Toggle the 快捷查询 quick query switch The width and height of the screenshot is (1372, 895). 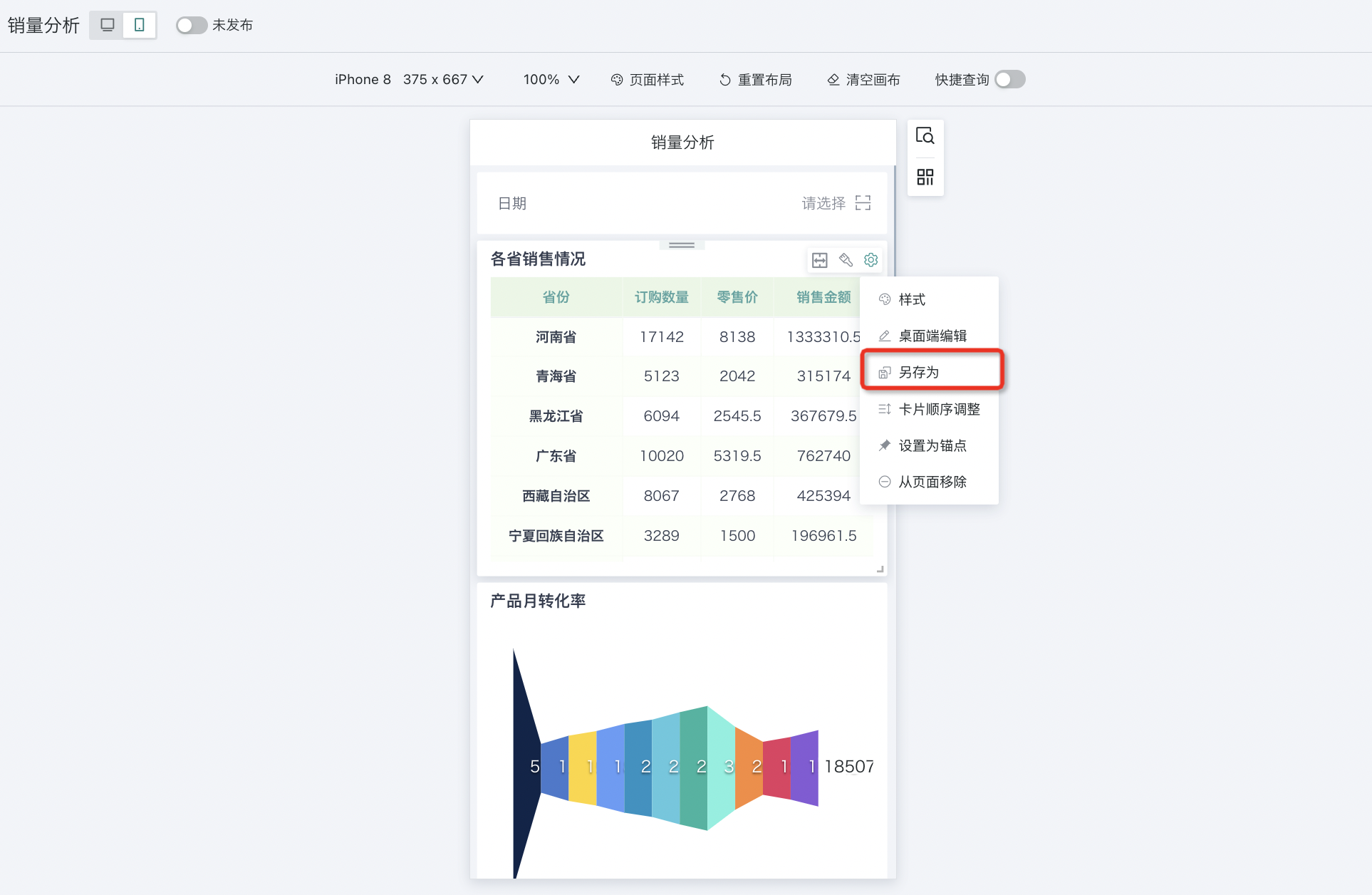[1010, 79]
